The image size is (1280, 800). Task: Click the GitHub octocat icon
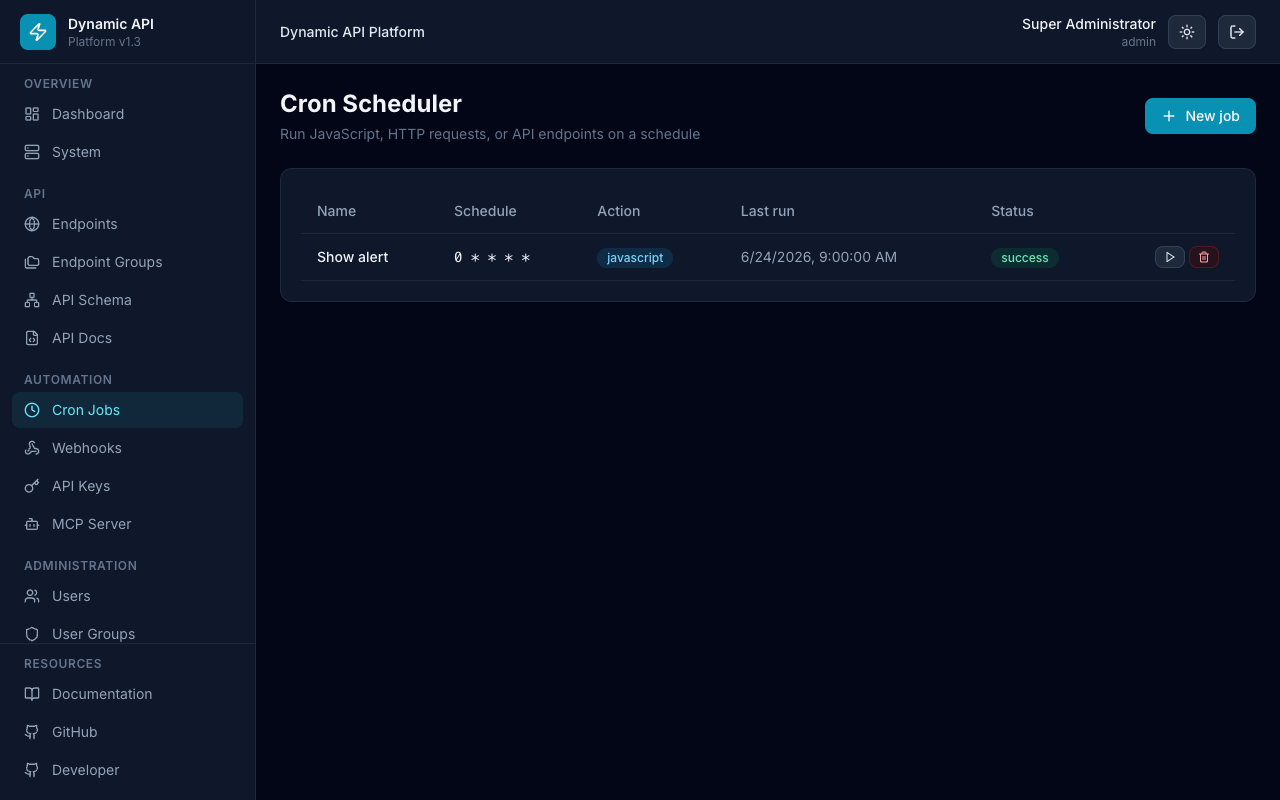coord(32,732)
